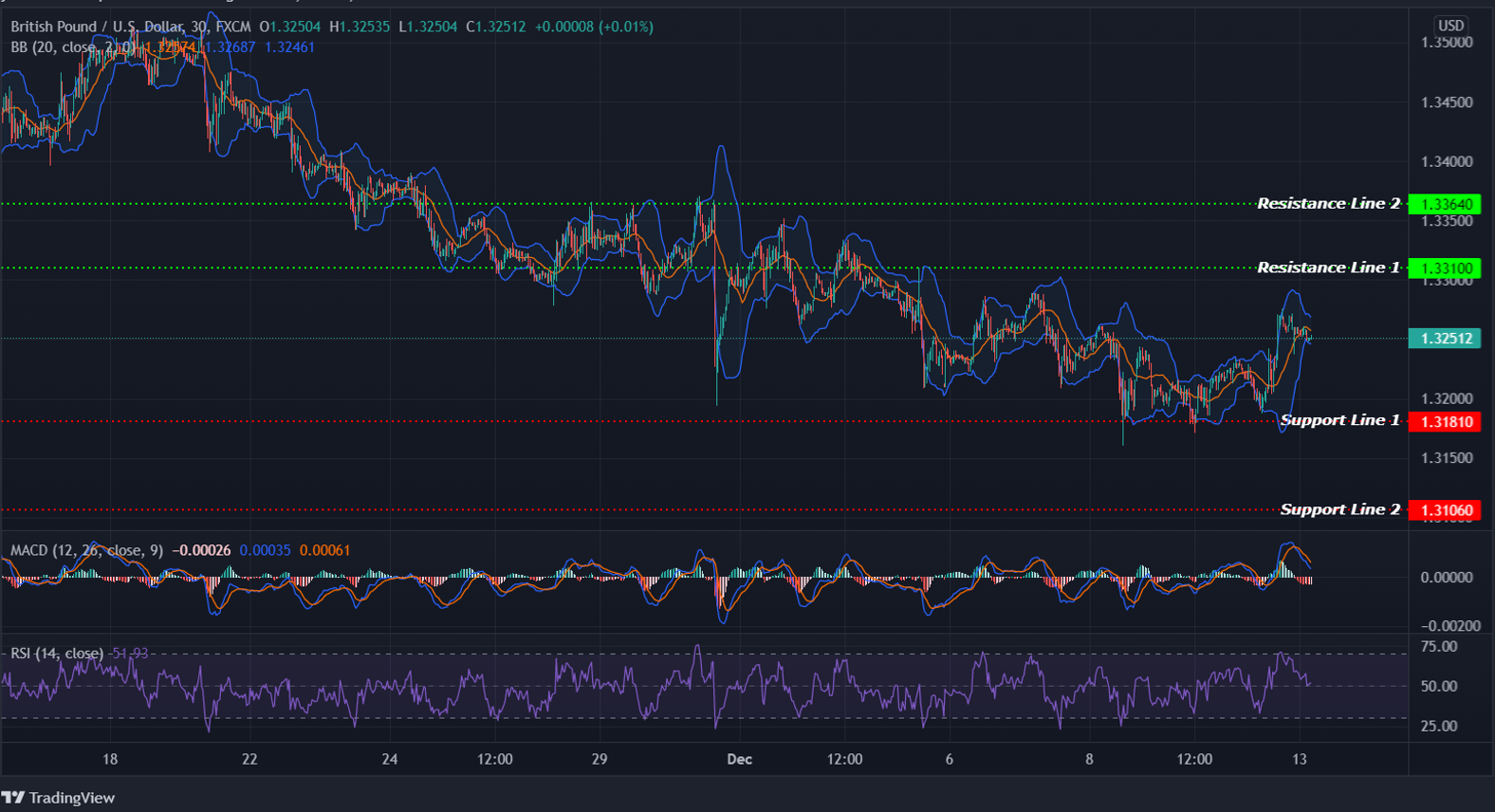Click the 1.31500 price axis label

(x=1447, y=458)
